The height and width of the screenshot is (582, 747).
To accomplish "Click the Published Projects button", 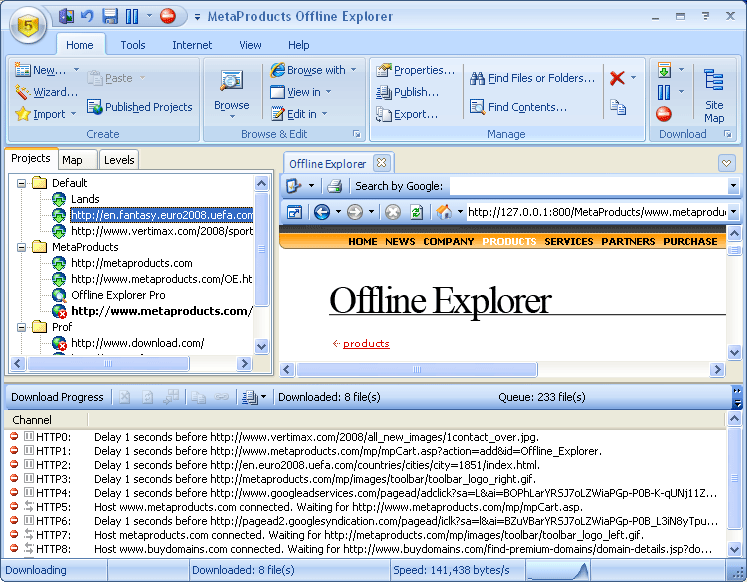I will pos(139,107).
